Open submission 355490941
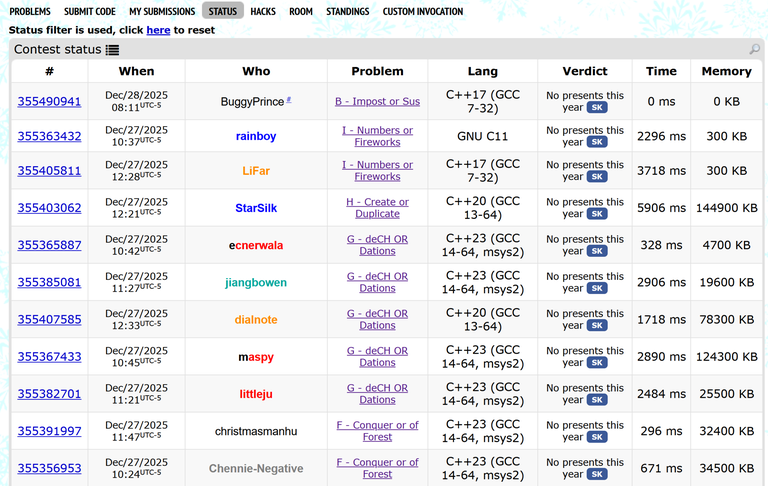The width and height of the screenshot is (768, 486). coord(49,102)
